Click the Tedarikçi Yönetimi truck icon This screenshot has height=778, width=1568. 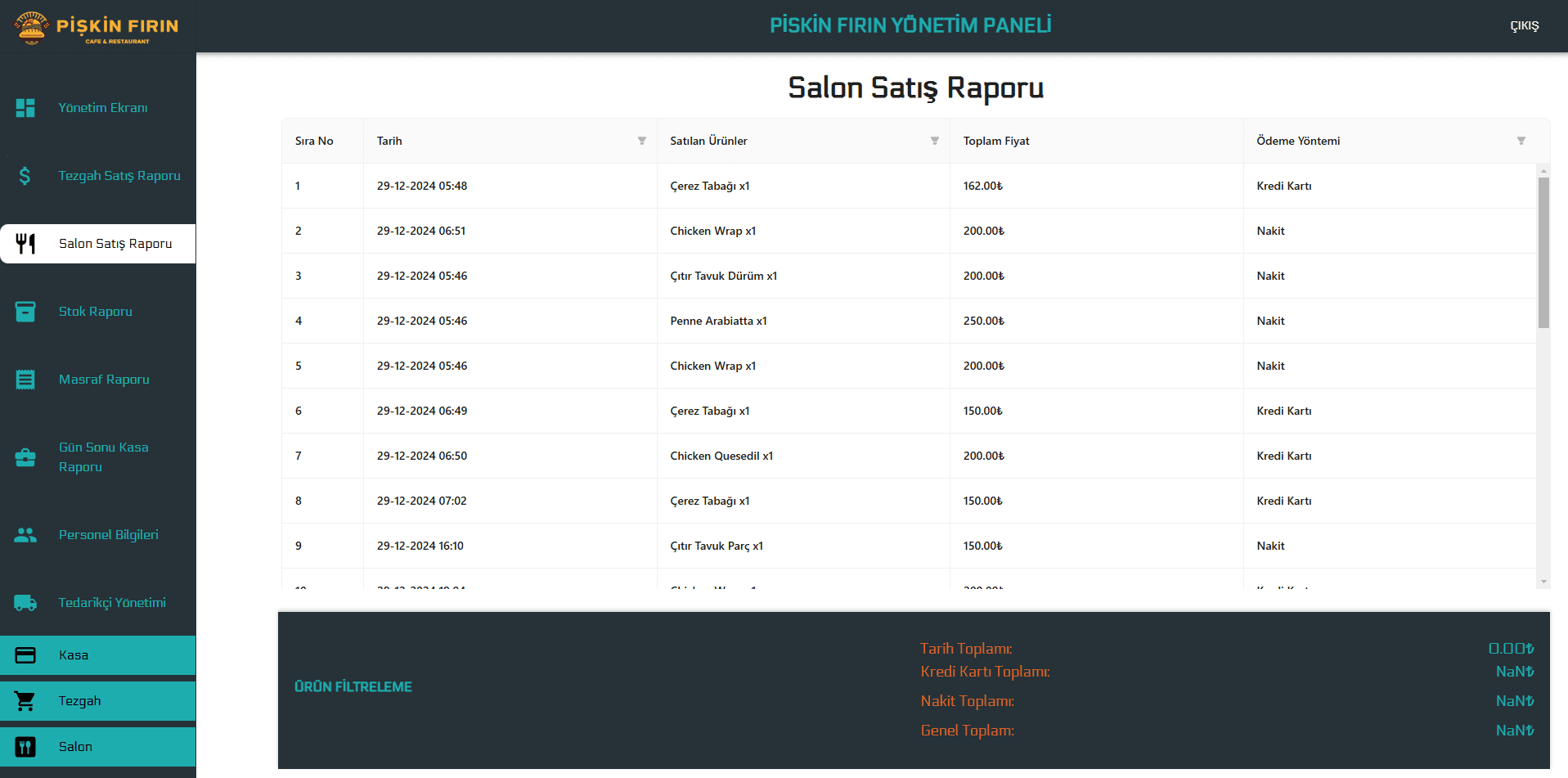coord(25,603)
